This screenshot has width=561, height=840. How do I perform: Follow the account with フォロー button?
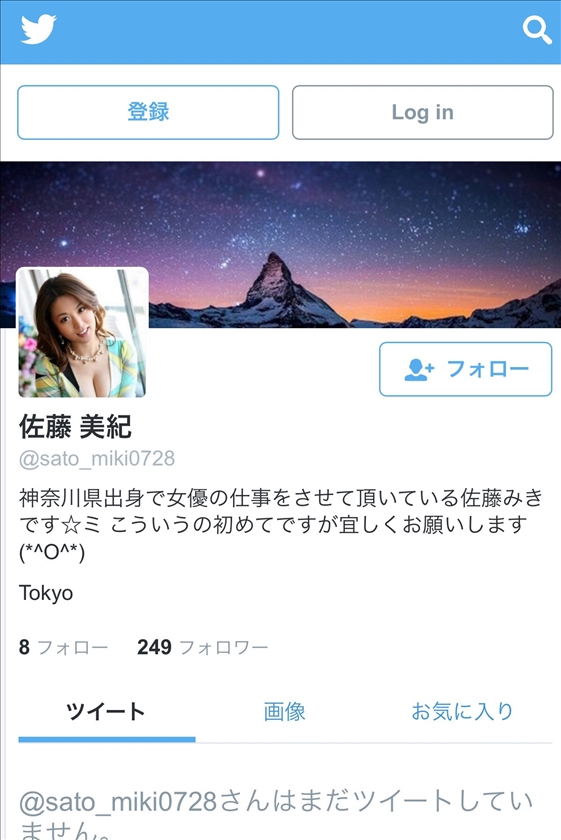click(x=466, y=369)
